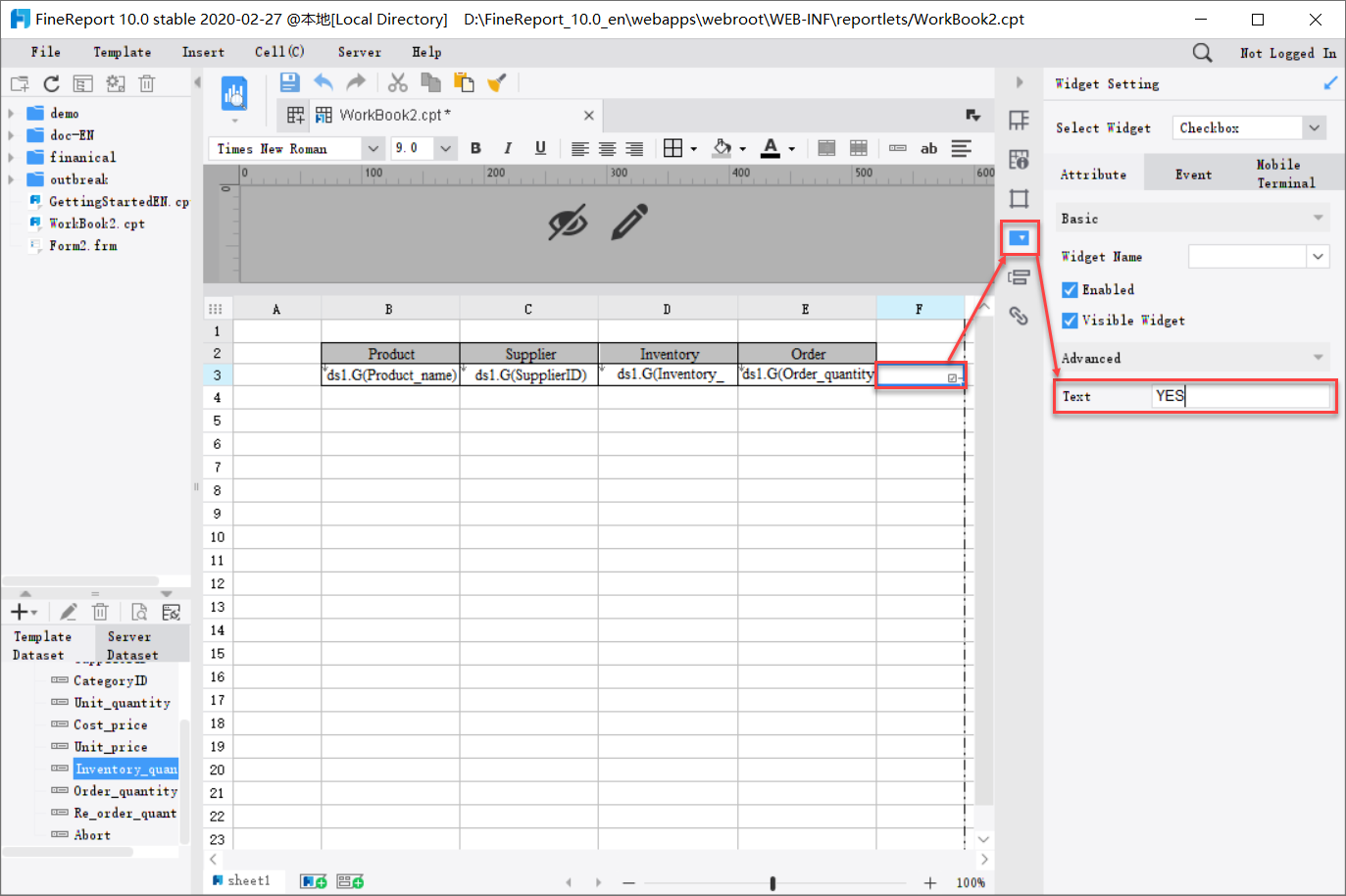The image size is (1346, 896).
Task: Refresh the template file tree
Action: (51, 83)
